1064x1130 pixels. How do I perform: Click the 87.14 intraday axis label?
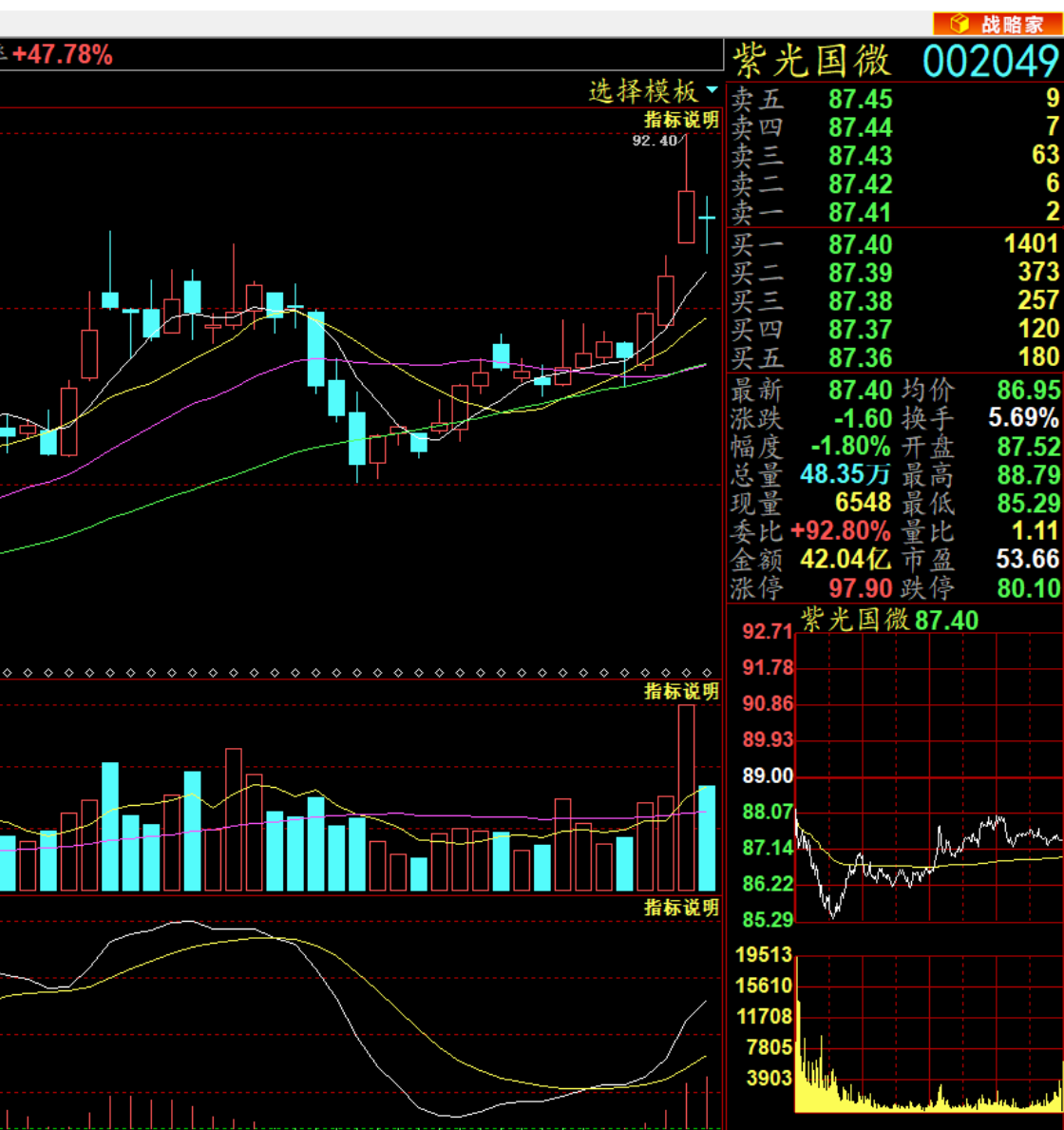[x=768, y=849]
